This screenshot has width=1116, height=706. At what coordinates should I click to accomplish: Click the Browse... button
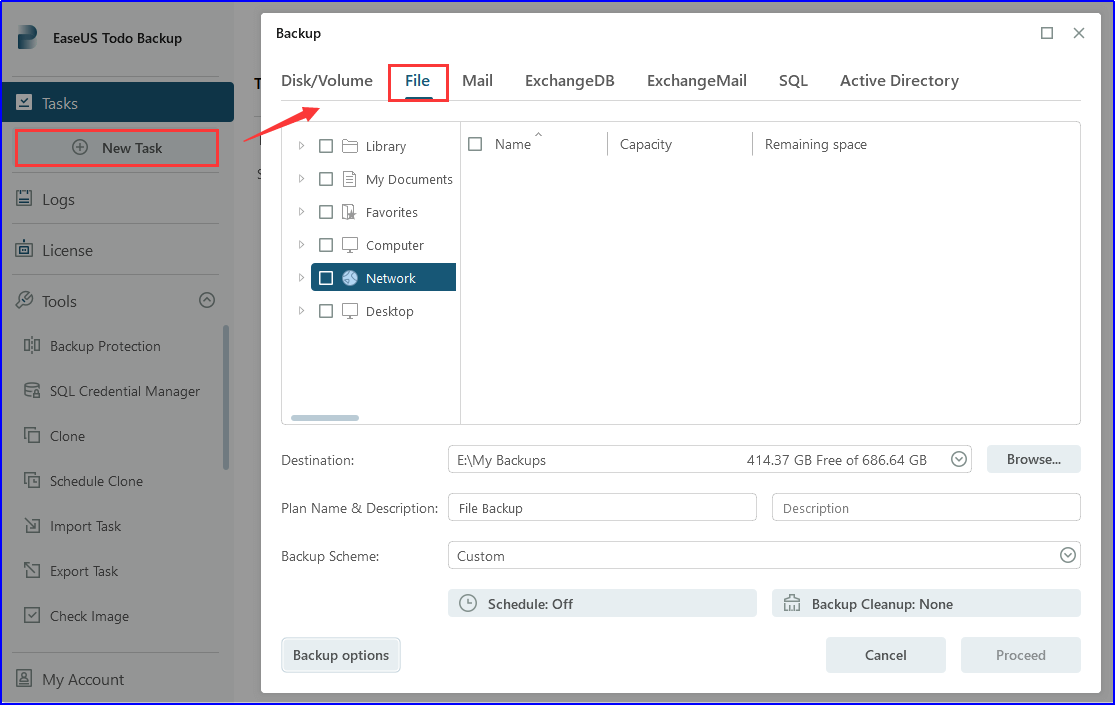coord(1033,460)
